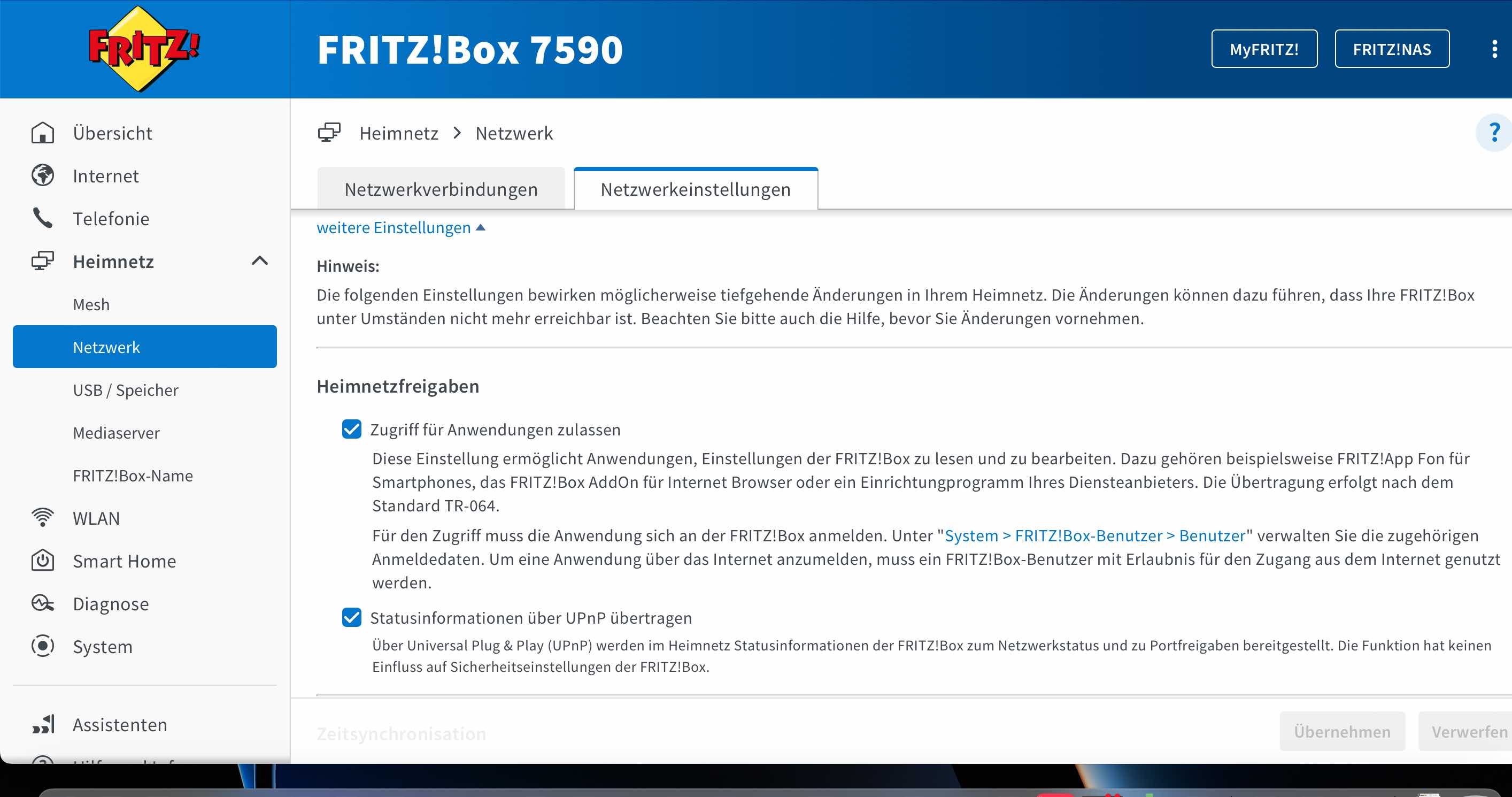The height and width of the screenshot is (797, 1512).
Task: Uncheck Statusinformationen über UPnP übertragen
Action: [352, 618]
